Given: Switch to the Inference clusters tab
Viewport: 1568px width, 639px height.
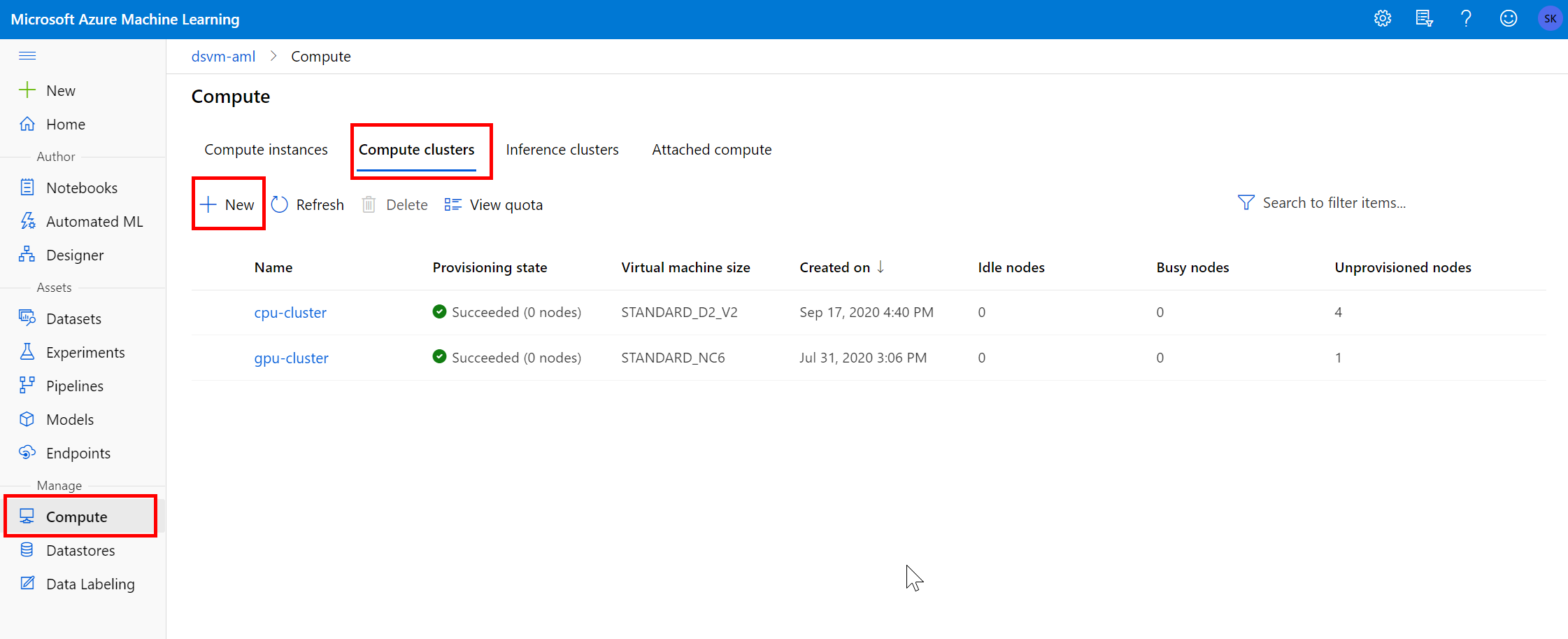Looking at the screenshot, I should coord(562,150).
